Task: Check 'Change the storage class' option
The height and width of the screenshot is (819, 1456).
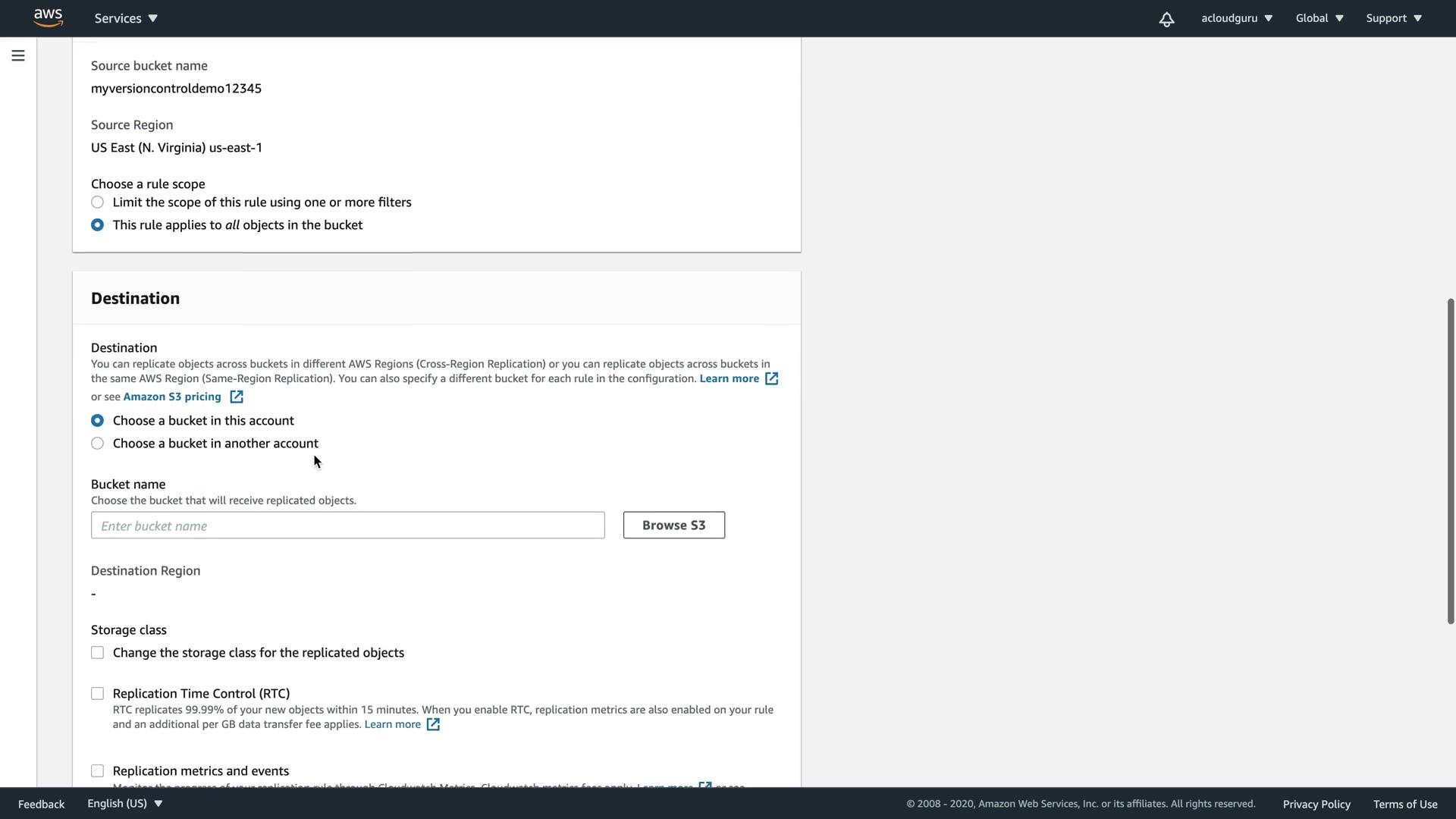Action: (97, 653)
